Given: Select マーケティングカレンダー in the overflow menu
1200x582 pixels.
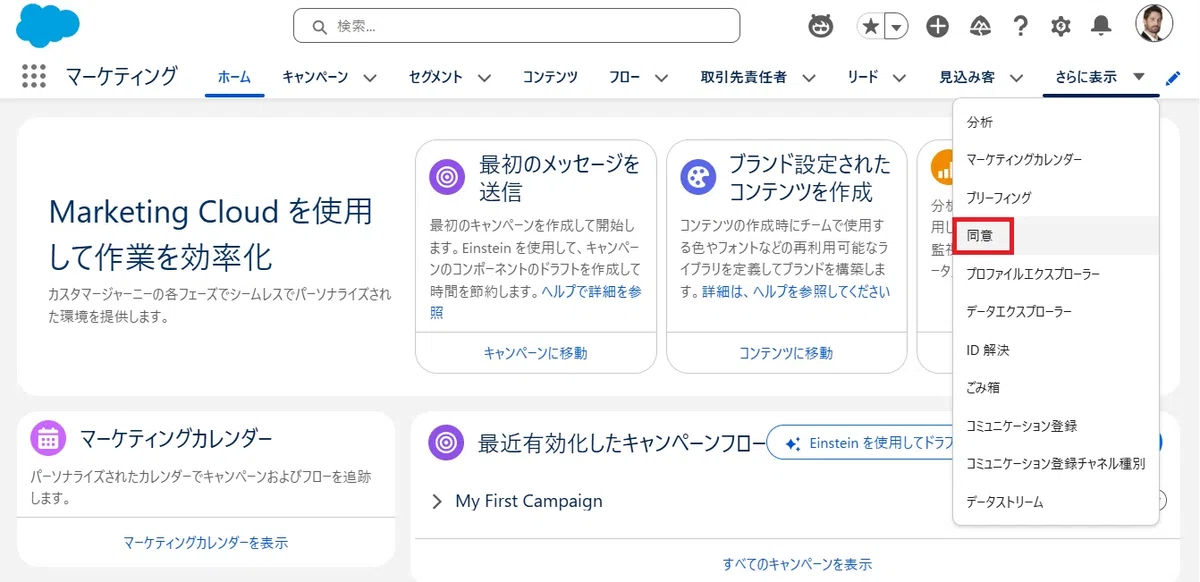Looking at the screenshot, I should click(1056, 160).
